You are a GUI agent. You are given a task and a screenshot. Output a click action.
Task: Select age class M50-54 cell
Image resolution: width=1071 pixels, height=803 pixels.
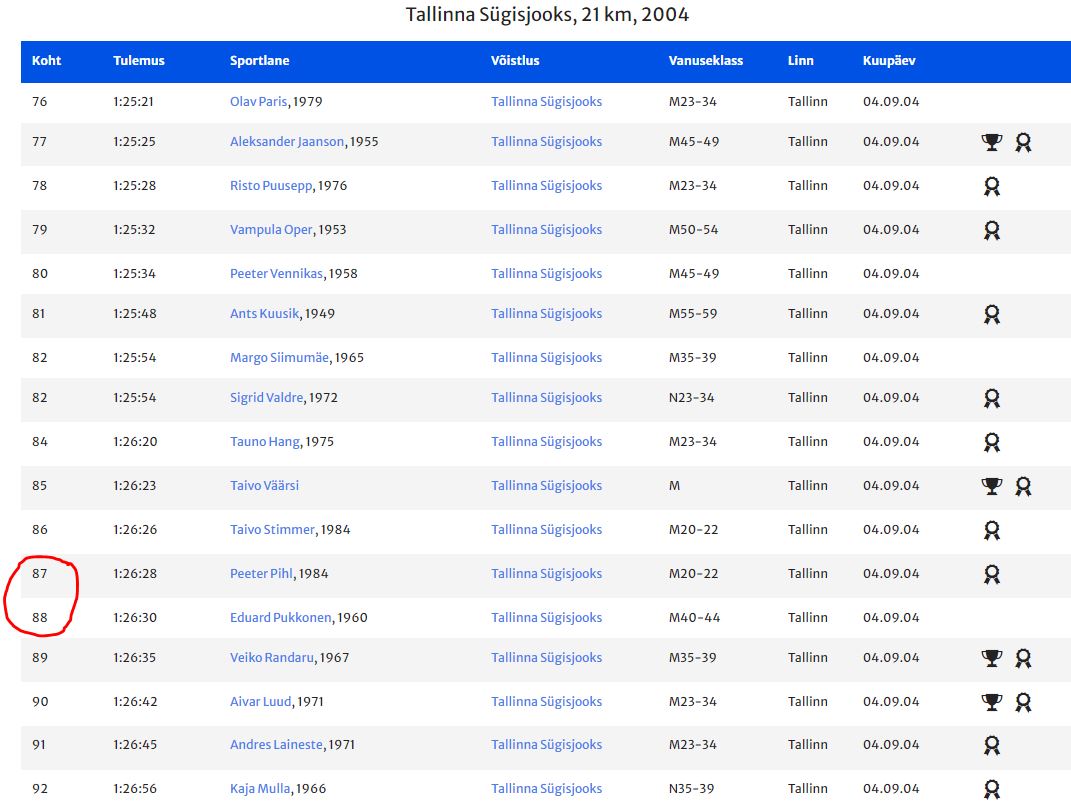(693, 229)
